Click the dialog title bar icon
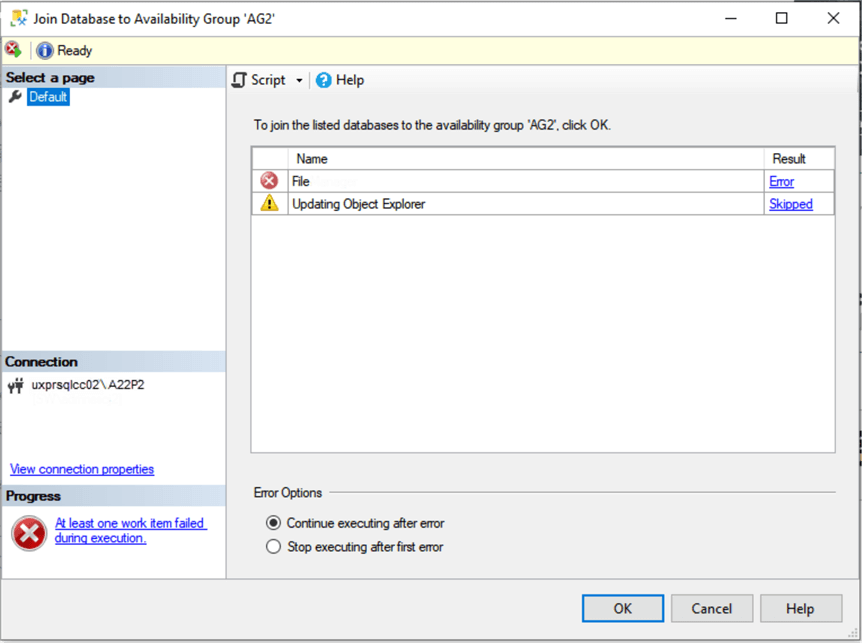862x643 pixels. (19, 18)
